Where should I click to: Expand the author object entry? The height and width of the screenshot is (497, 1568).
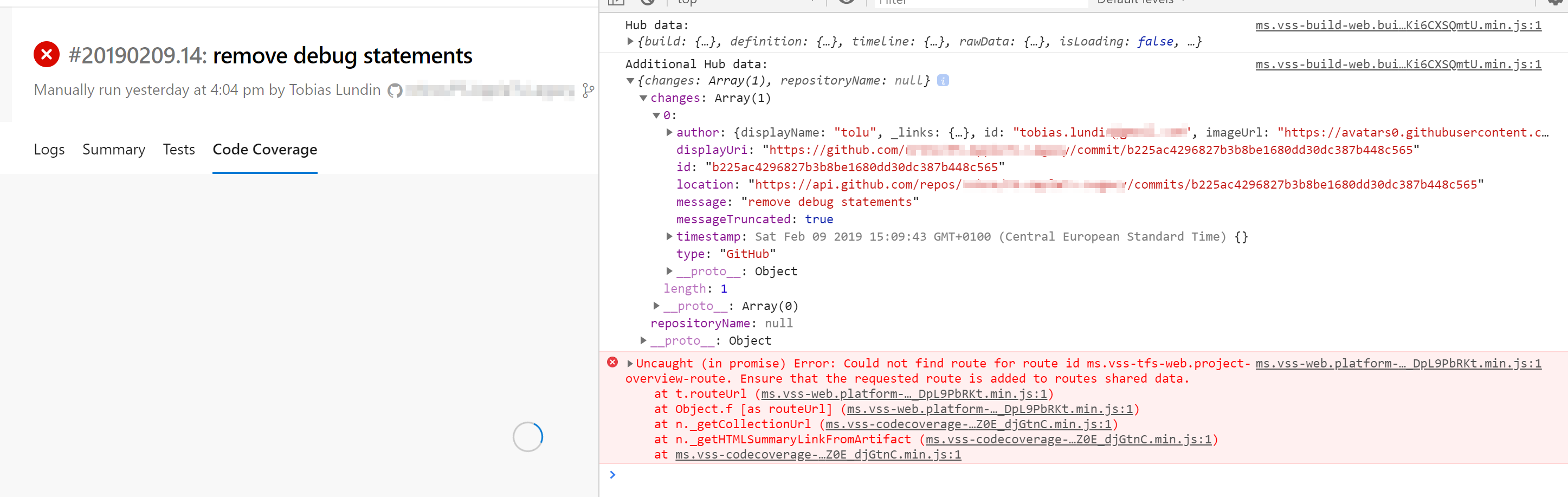[x=668, y=132]
